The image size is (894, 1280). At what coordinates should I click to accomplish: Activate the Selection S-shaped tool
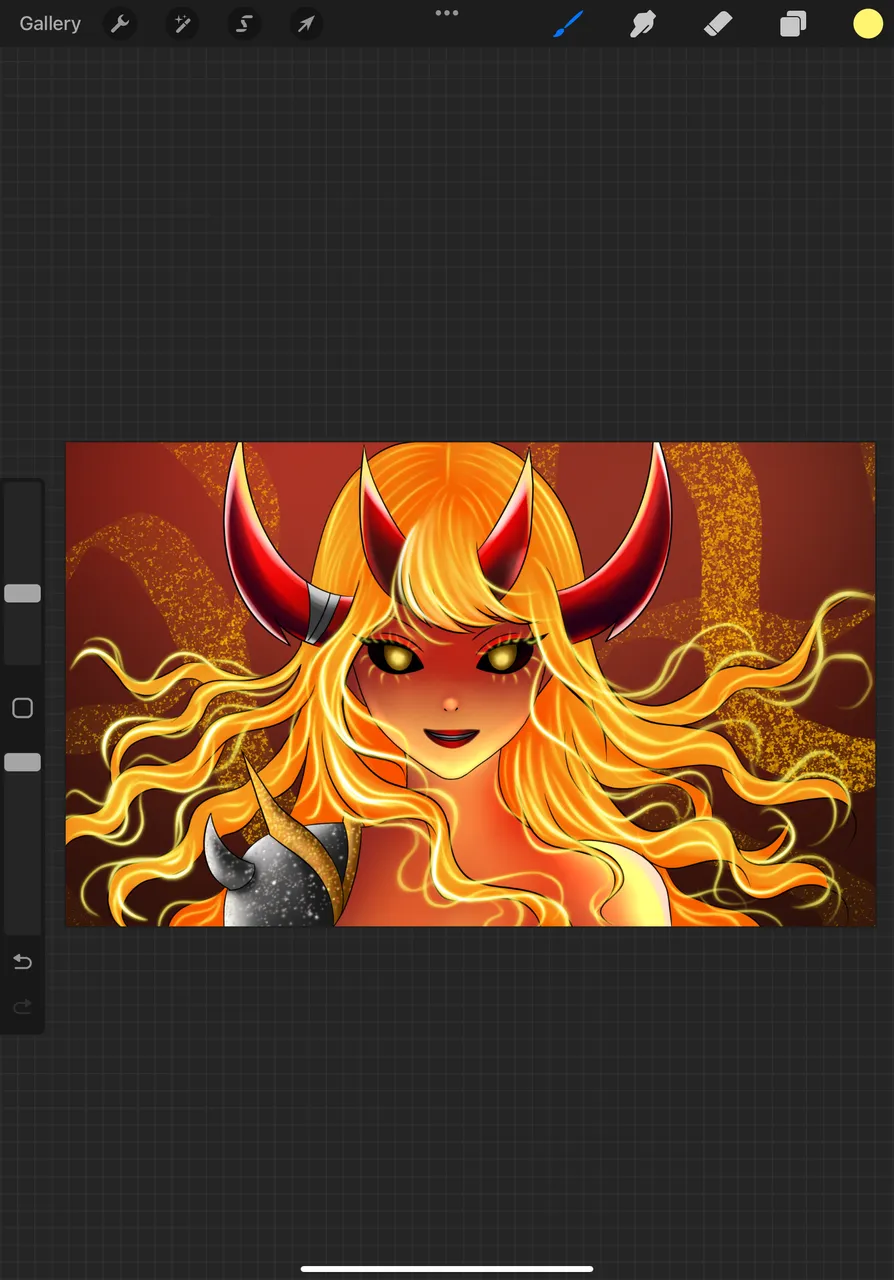tap(244, 24)
